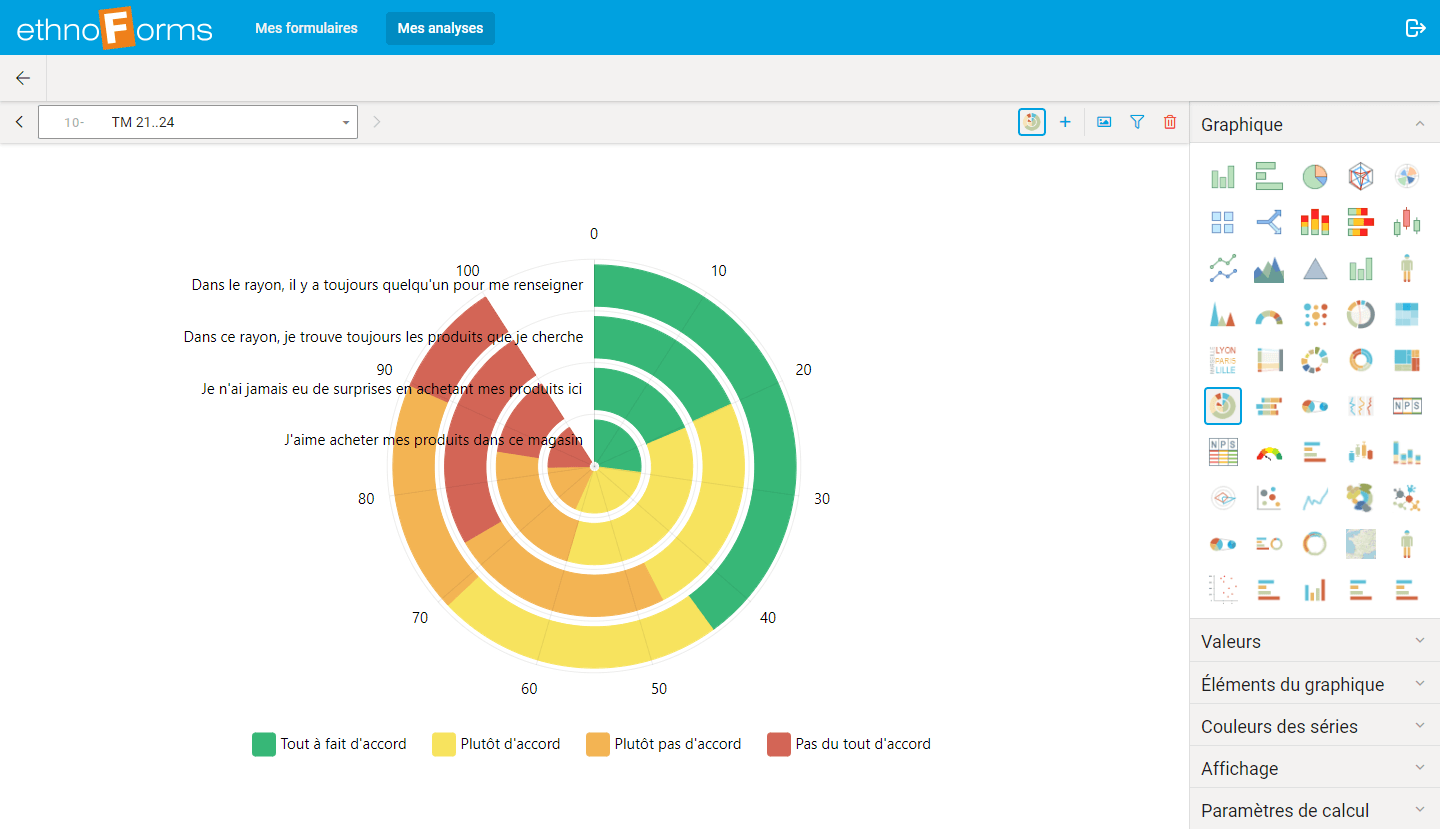Select the treemap chart type
The height and width of the screenshot is (829, 1440).
[x=1407, y=360]
